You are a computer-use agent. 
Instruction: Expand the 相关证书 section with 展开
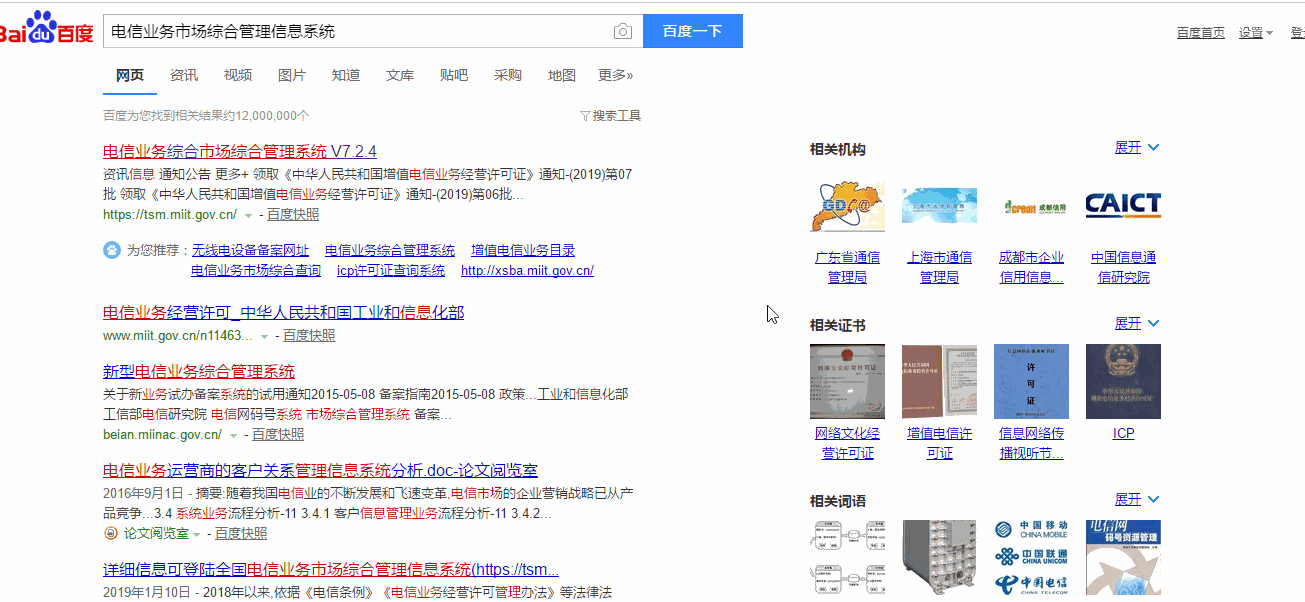[1137, 324]
